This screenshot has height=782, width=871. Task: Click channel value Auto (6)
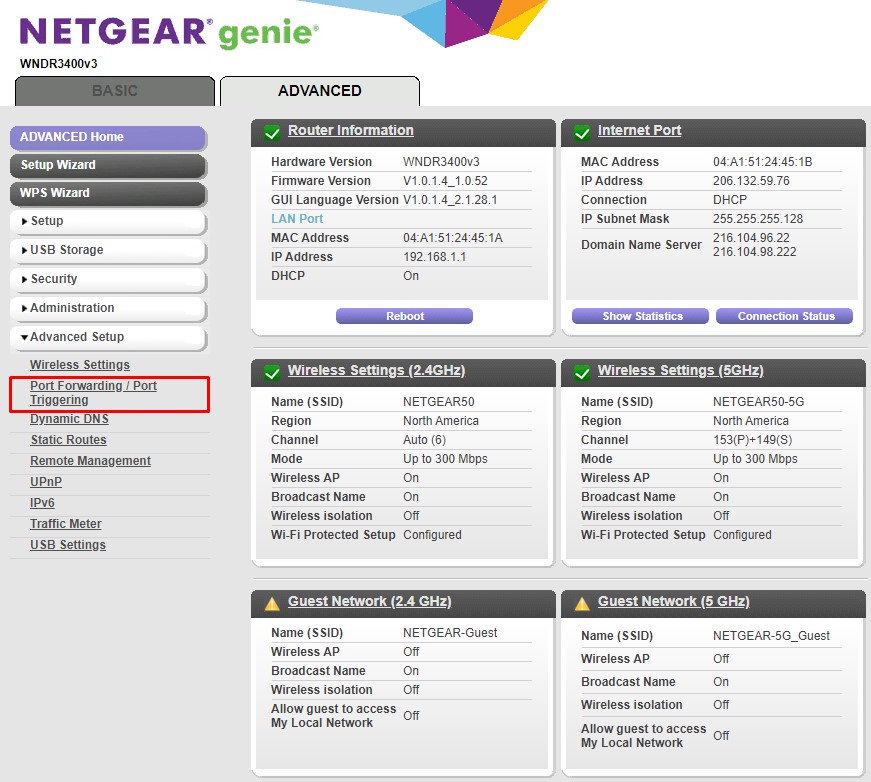[x=424, y=440]
